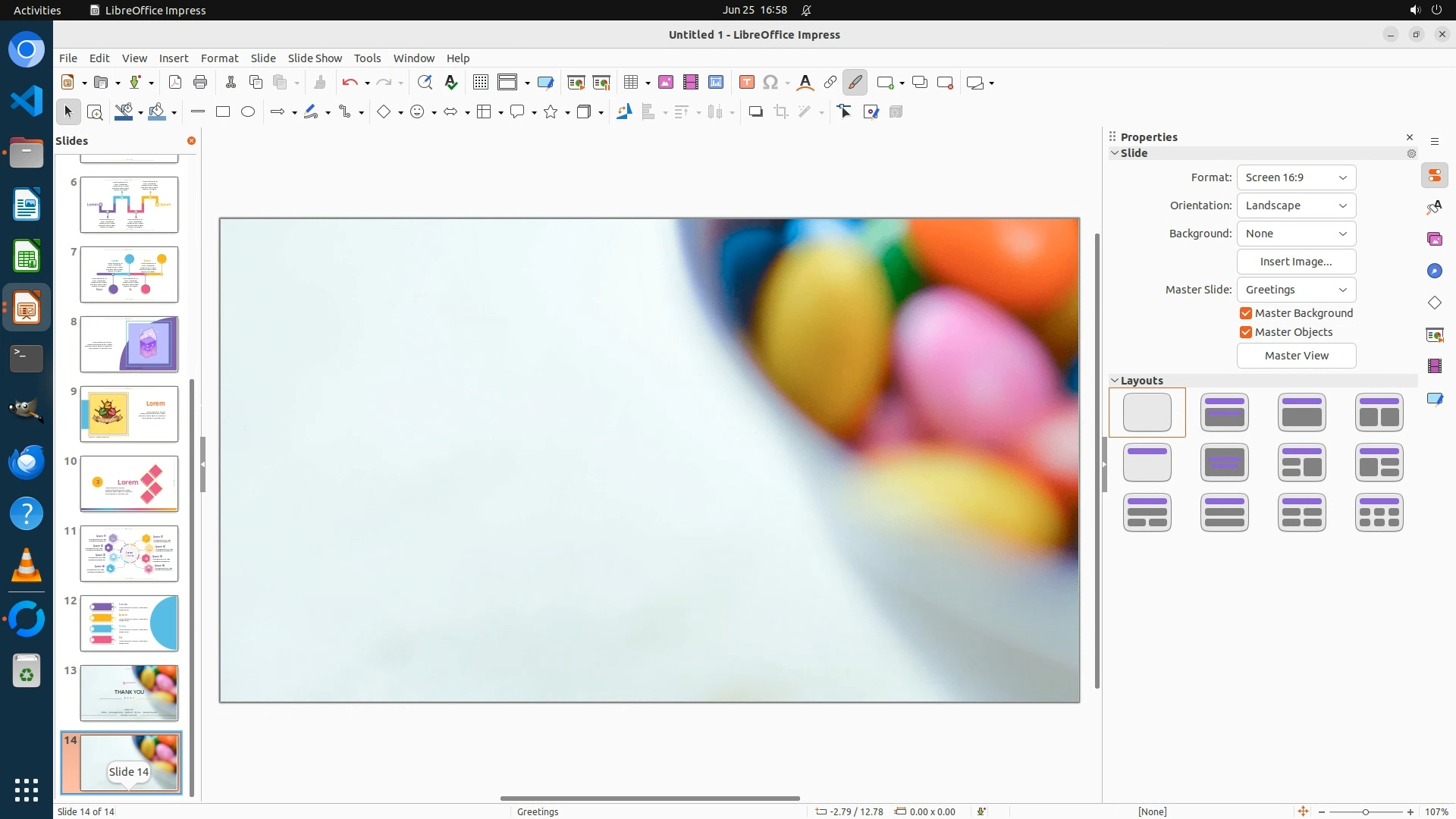The width and height of the screenshot is (1456, 819).
Task: Open the Format dropdown showing Screen 16:9
Action: (1296, 177)
